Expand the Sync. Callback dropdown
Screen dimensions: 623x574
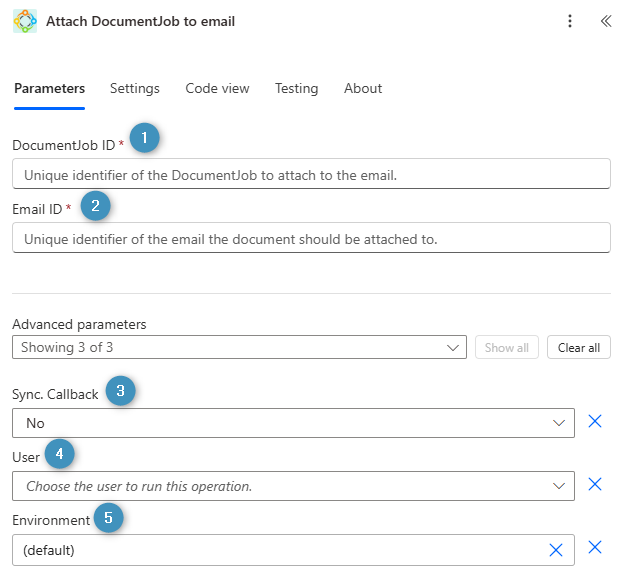(x=559, y=423)
